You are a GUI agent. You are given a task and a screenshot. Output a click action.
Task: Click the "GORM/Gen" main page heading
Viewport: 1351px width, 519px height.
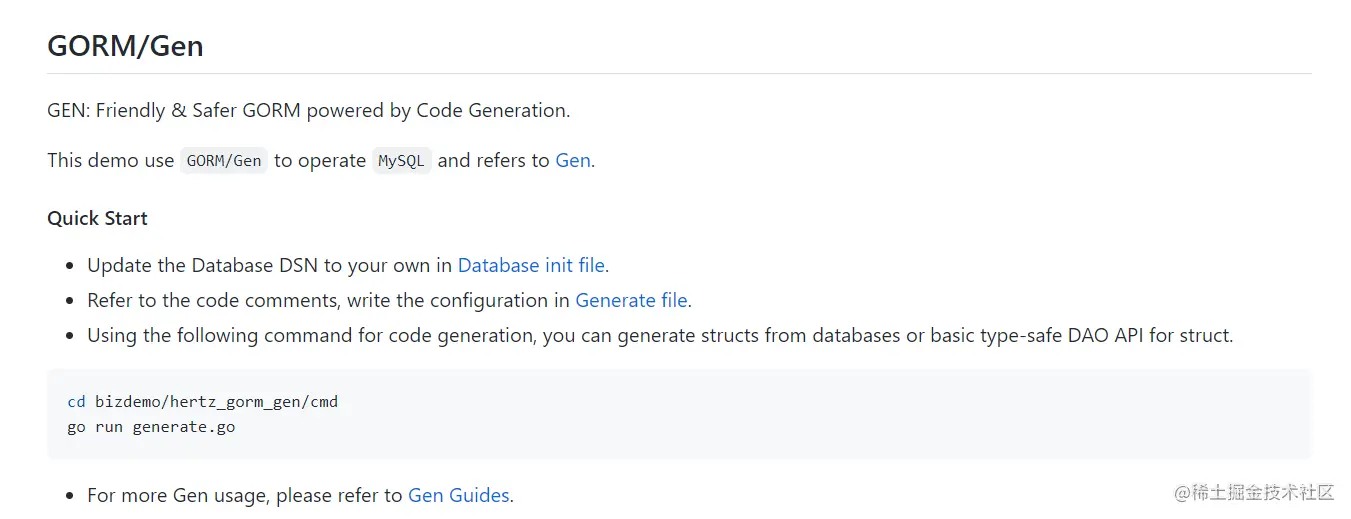pyautogui.click(x=125, y=45)
